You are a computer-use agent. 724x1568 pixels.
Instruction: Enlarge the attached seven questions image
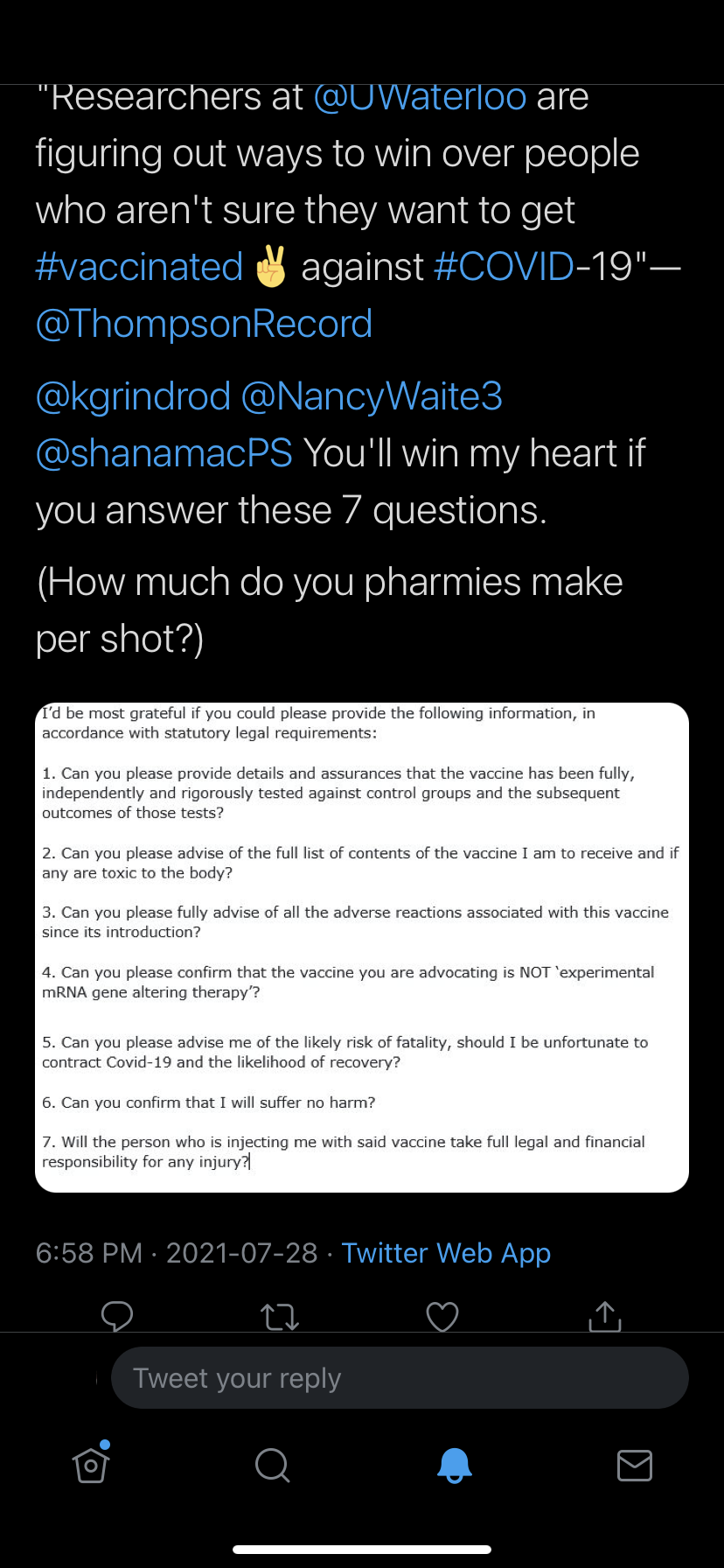pyautogui.click(x=362, y=947)
